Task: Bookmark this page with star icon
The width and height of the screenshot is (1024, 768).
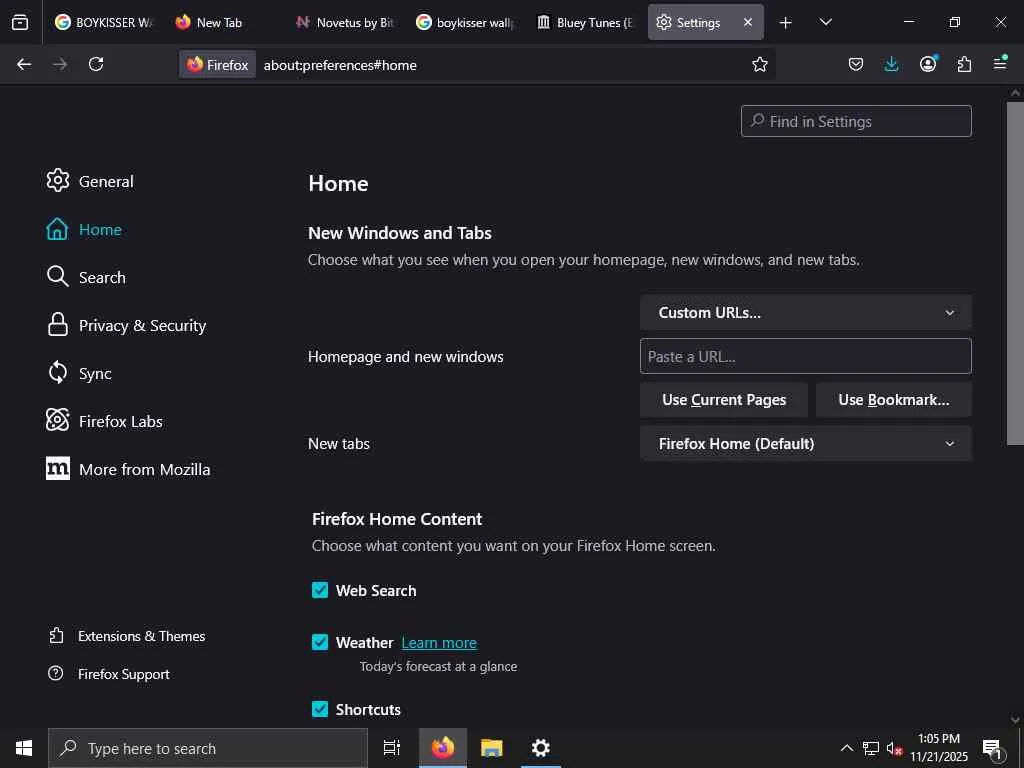Action: (760, 64)
